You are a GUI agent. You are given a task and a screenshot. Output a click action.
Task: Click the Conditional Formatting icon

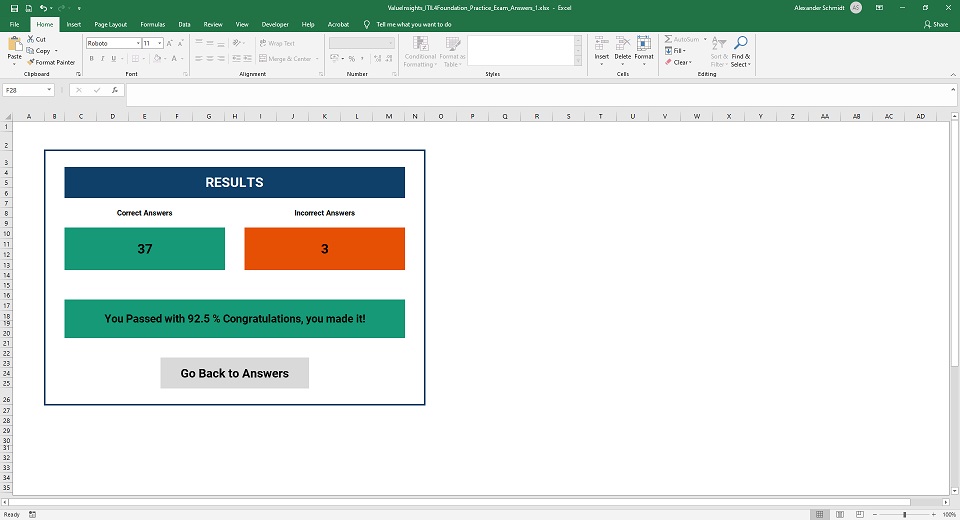[x=420, y=44]
